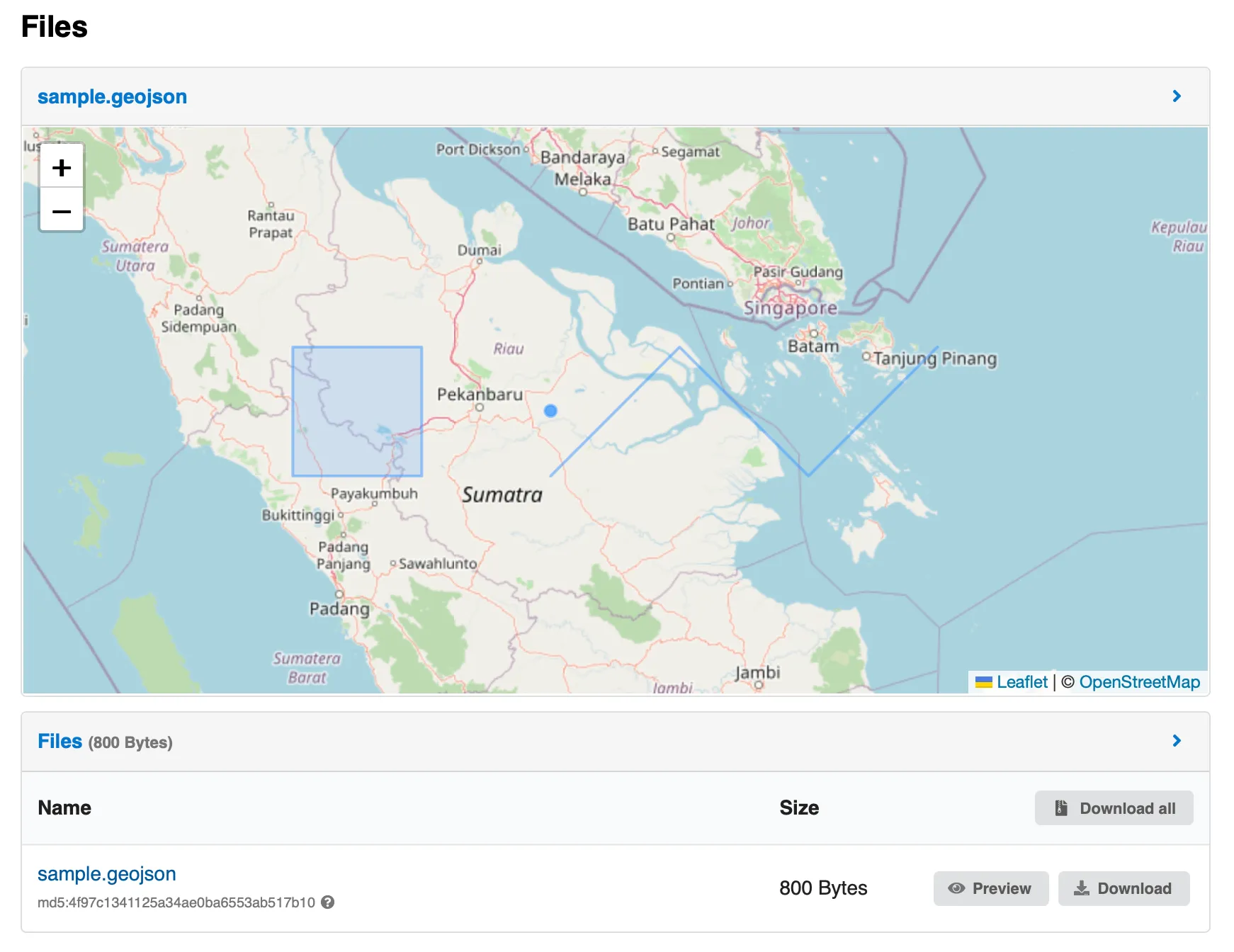The width and height of the screenshot is (1234, 952).
Task: Open sample.geojson link in file table
Action: pyautogui.click(x=106, y=874)
